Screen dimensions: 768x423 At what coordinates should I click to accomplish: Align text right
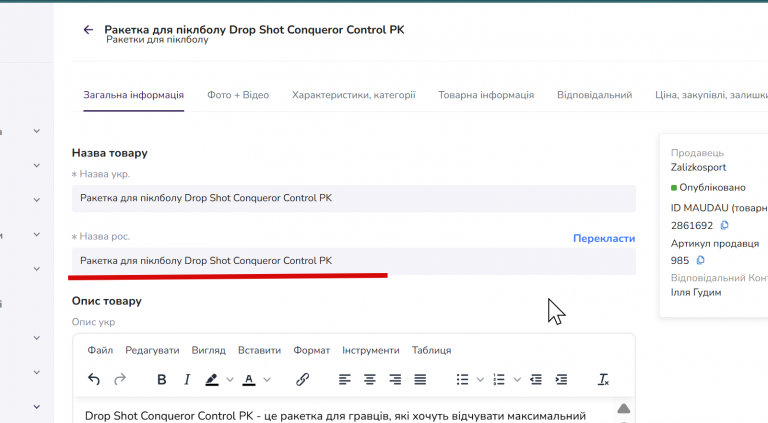click(395, 379)
